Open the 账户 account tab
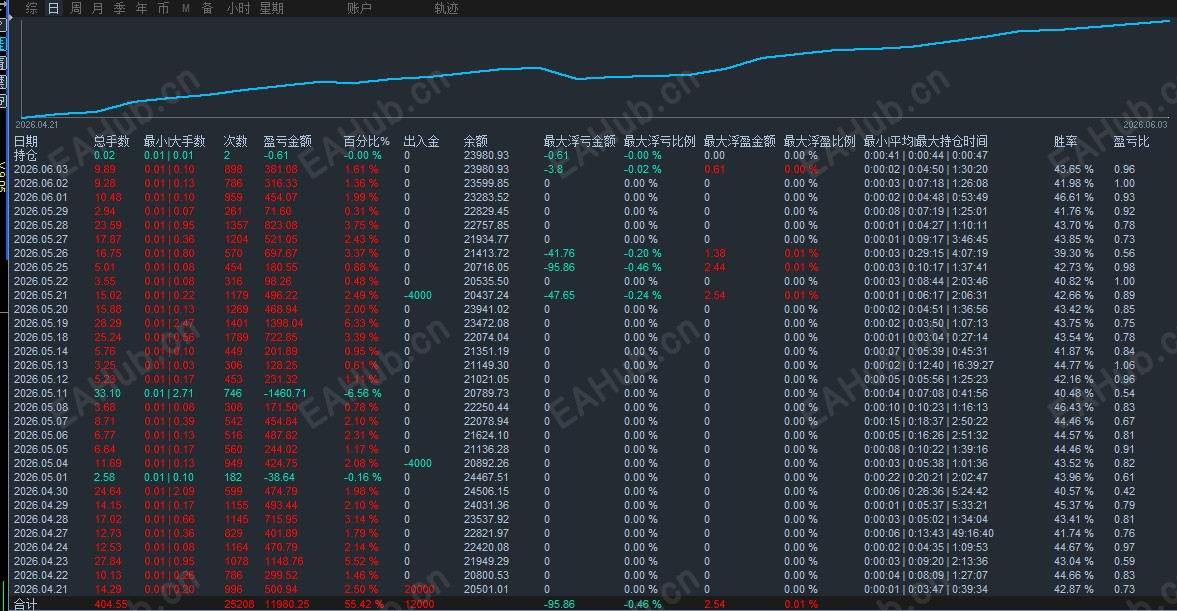 (359, 8)
